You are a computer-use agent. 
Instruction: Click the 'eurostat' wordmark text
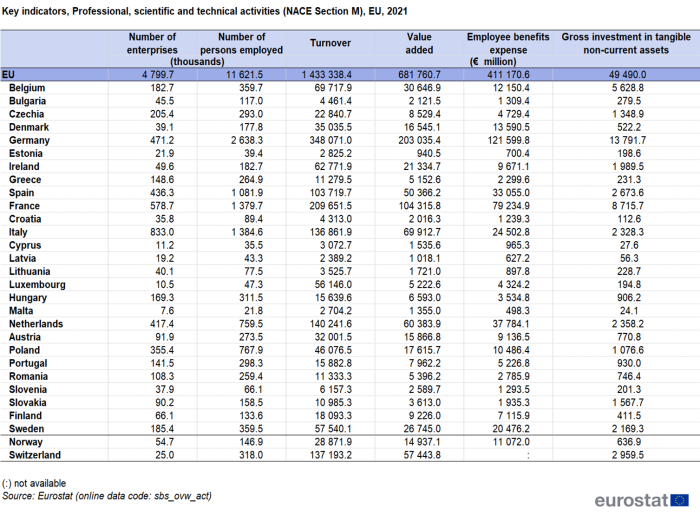click(632, 500)
